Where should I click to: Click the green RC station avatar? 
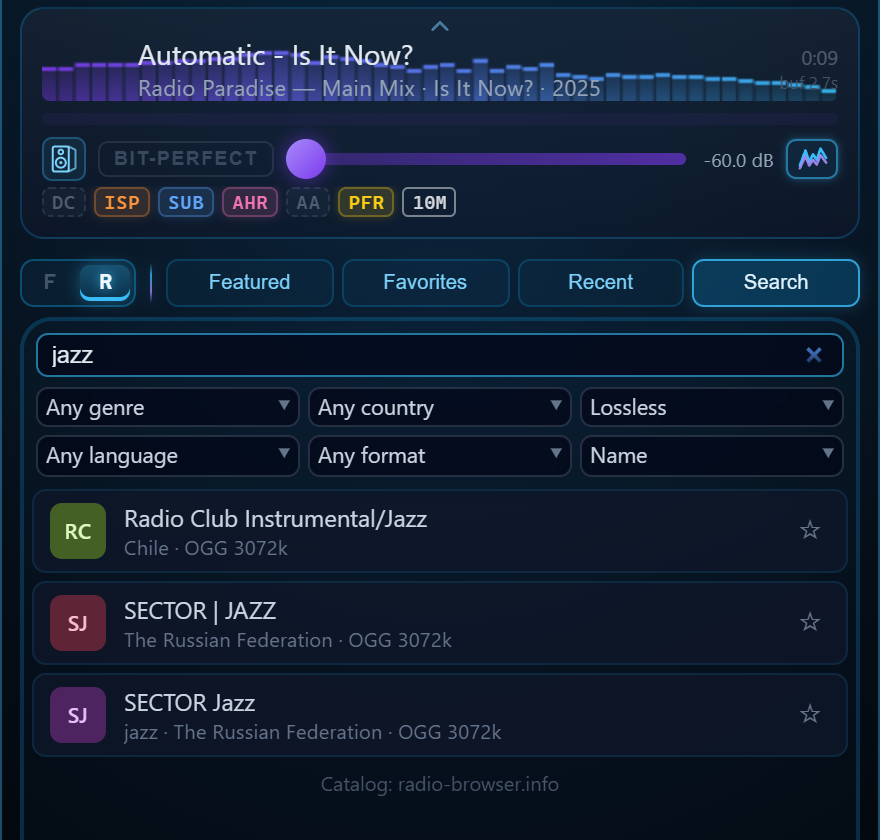tap(78, 531)
